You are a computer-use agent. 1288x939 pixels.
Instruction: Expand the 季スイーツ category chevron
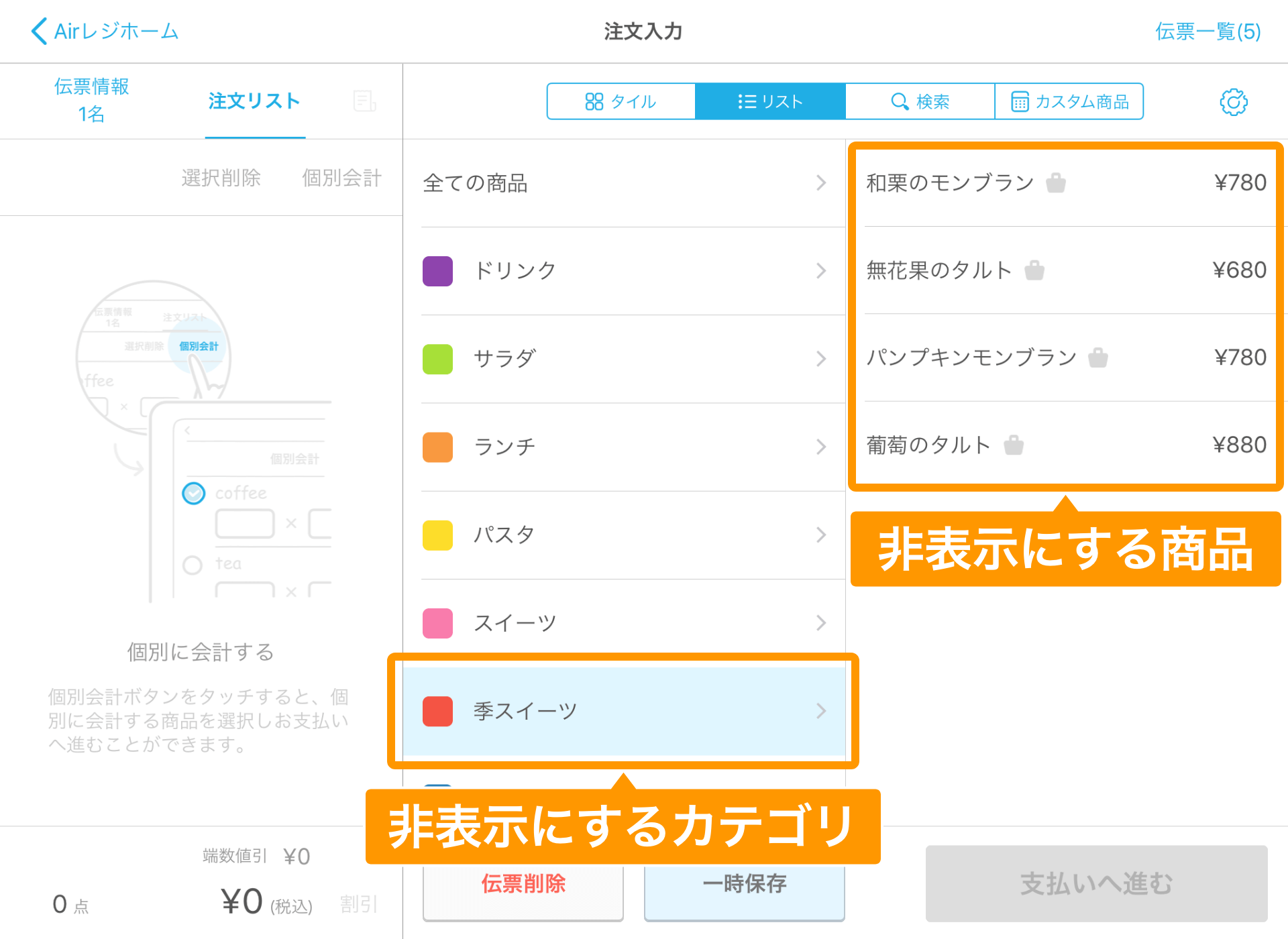[821, 711]
